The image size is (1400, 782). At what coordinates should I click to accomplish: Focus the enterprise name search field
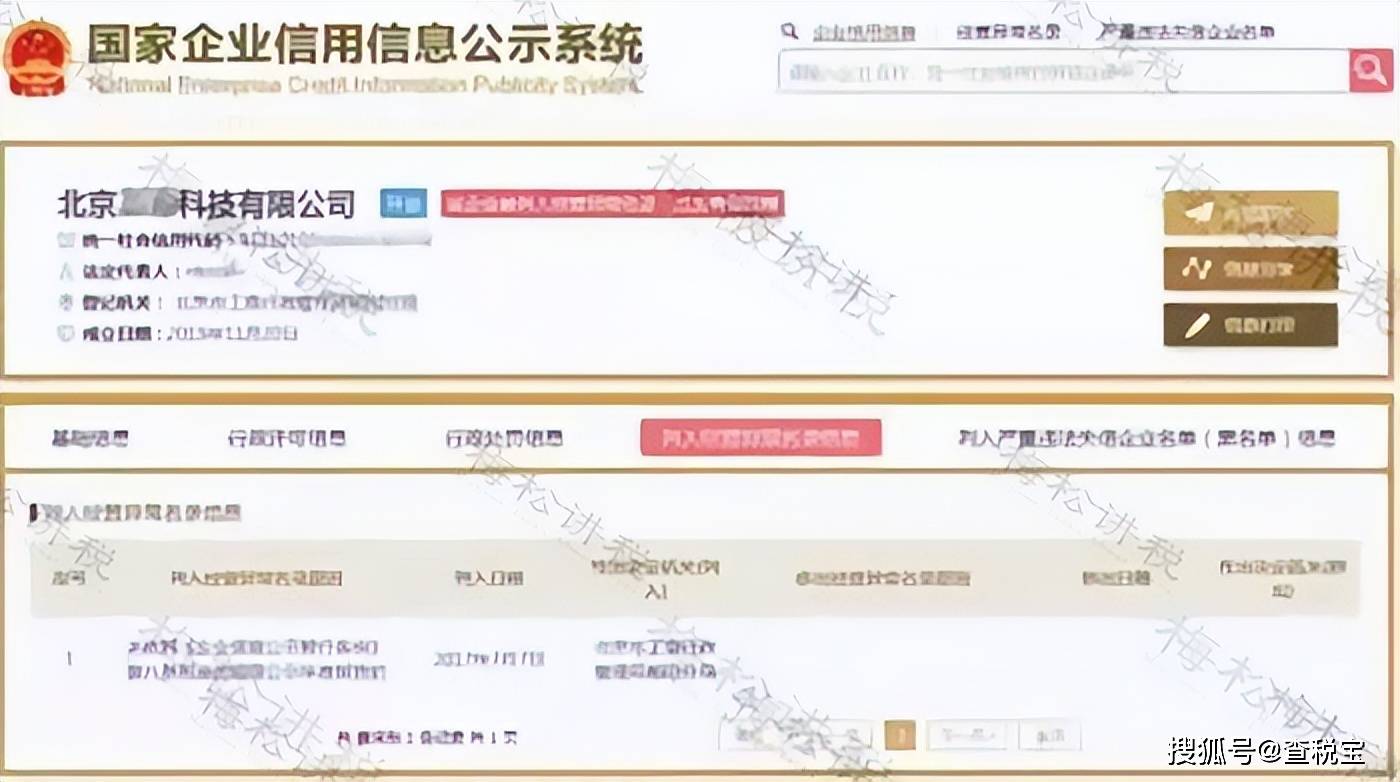pos(1062,71)
